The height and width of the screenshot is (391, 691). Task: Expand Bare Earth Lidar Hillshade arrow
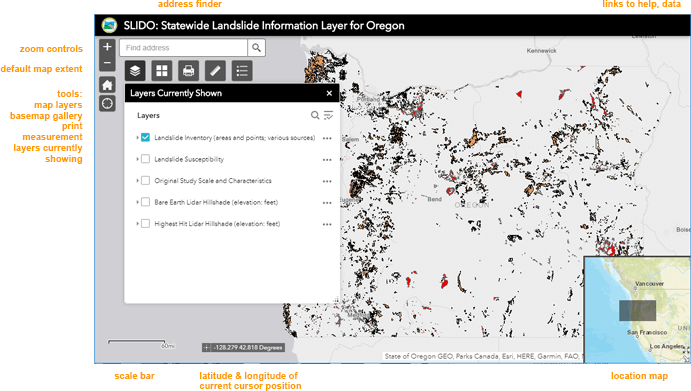pyautogui.click(x=137, y=202)
